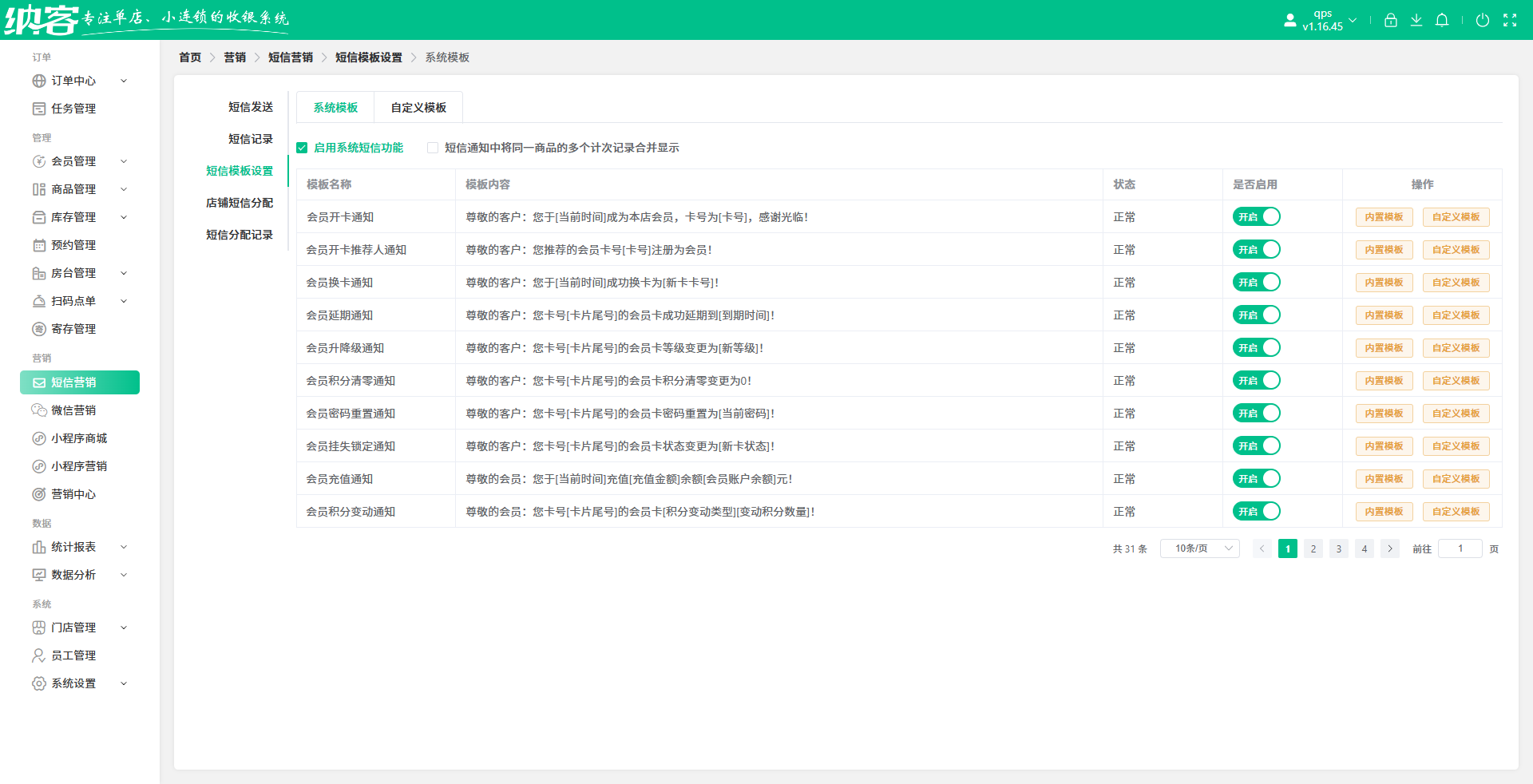
Task: Click the 库存管理 sidebar icon
Action: point(39,217)
